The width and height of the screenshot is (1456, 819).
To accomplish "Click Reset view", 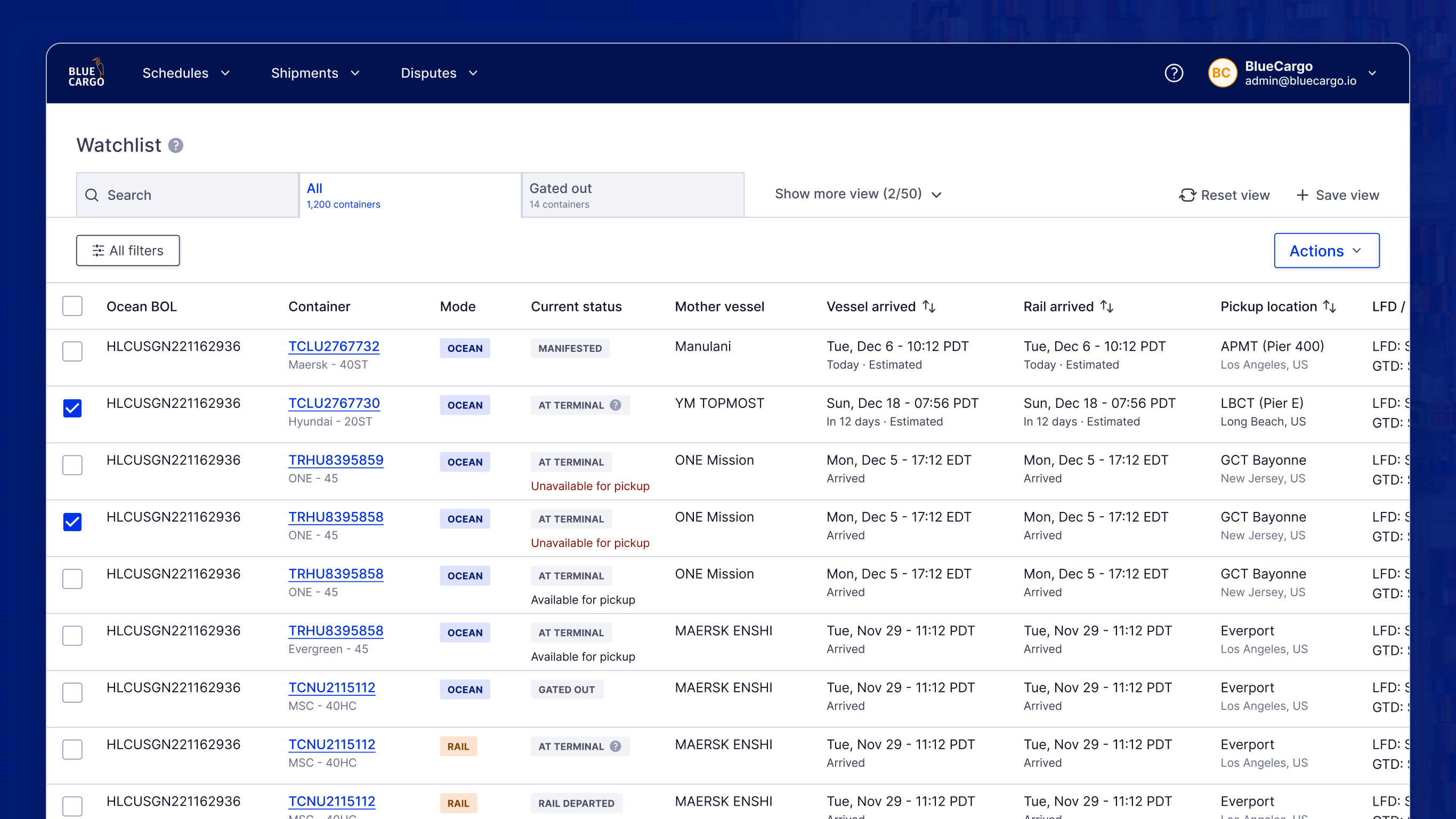I will 1224,195.
